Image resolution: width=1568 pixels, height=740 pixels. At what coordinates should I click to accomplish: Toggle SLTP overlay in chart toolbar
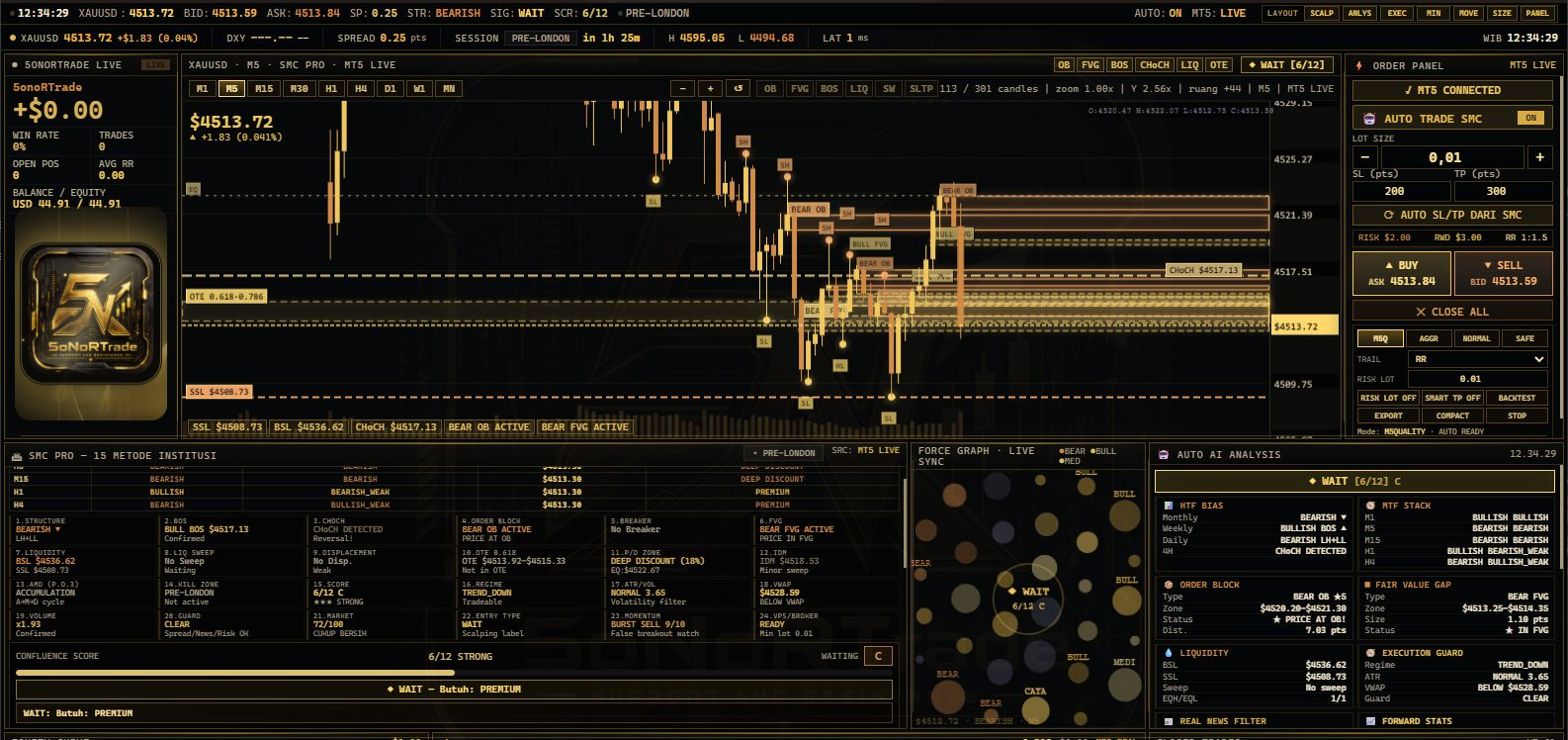pos(920,88)
